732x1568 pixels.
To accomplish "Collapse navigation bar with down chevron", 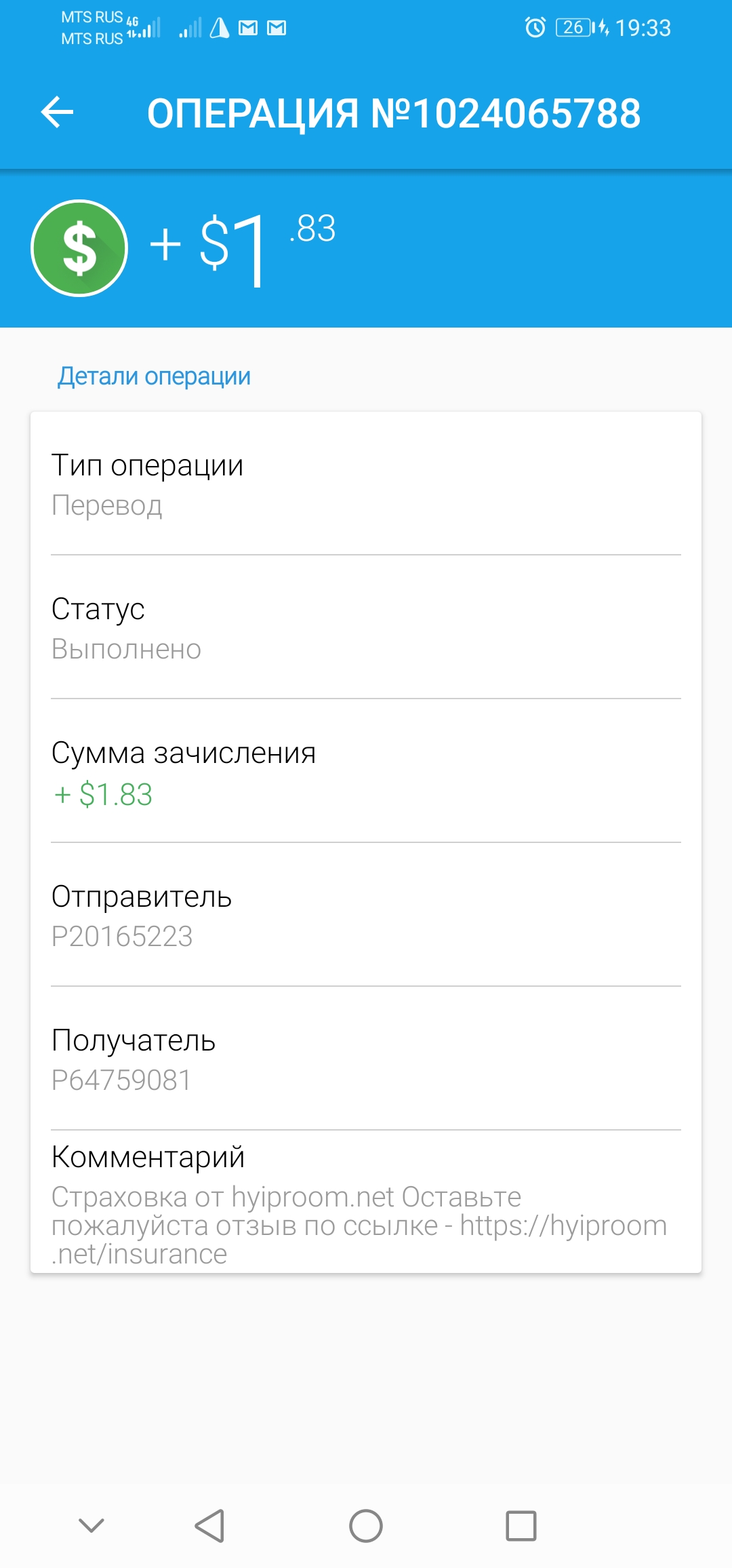I will tap(91, 1526).
